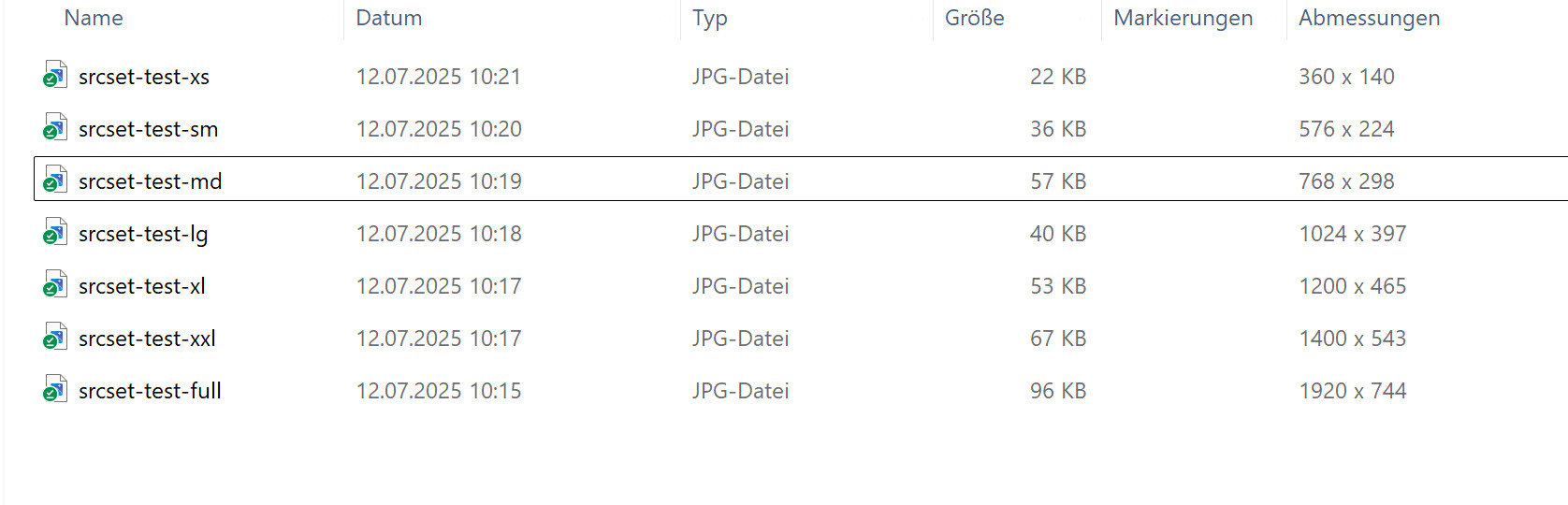Select the srcset-test-xs file icon
The image size is (1568, 505).
tap(55, 76)
